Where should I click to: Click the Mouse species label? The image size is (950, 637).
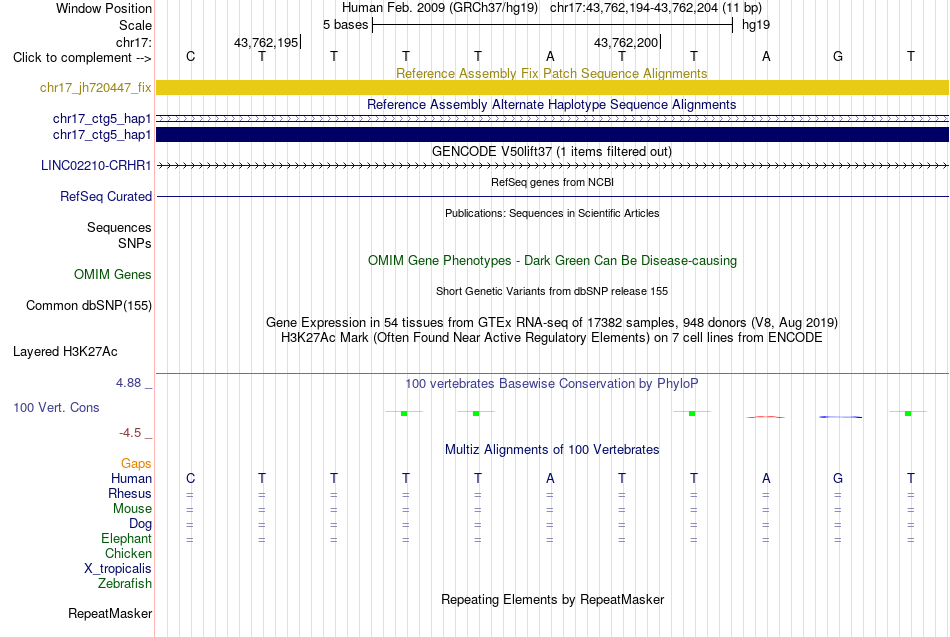[132, 509]
